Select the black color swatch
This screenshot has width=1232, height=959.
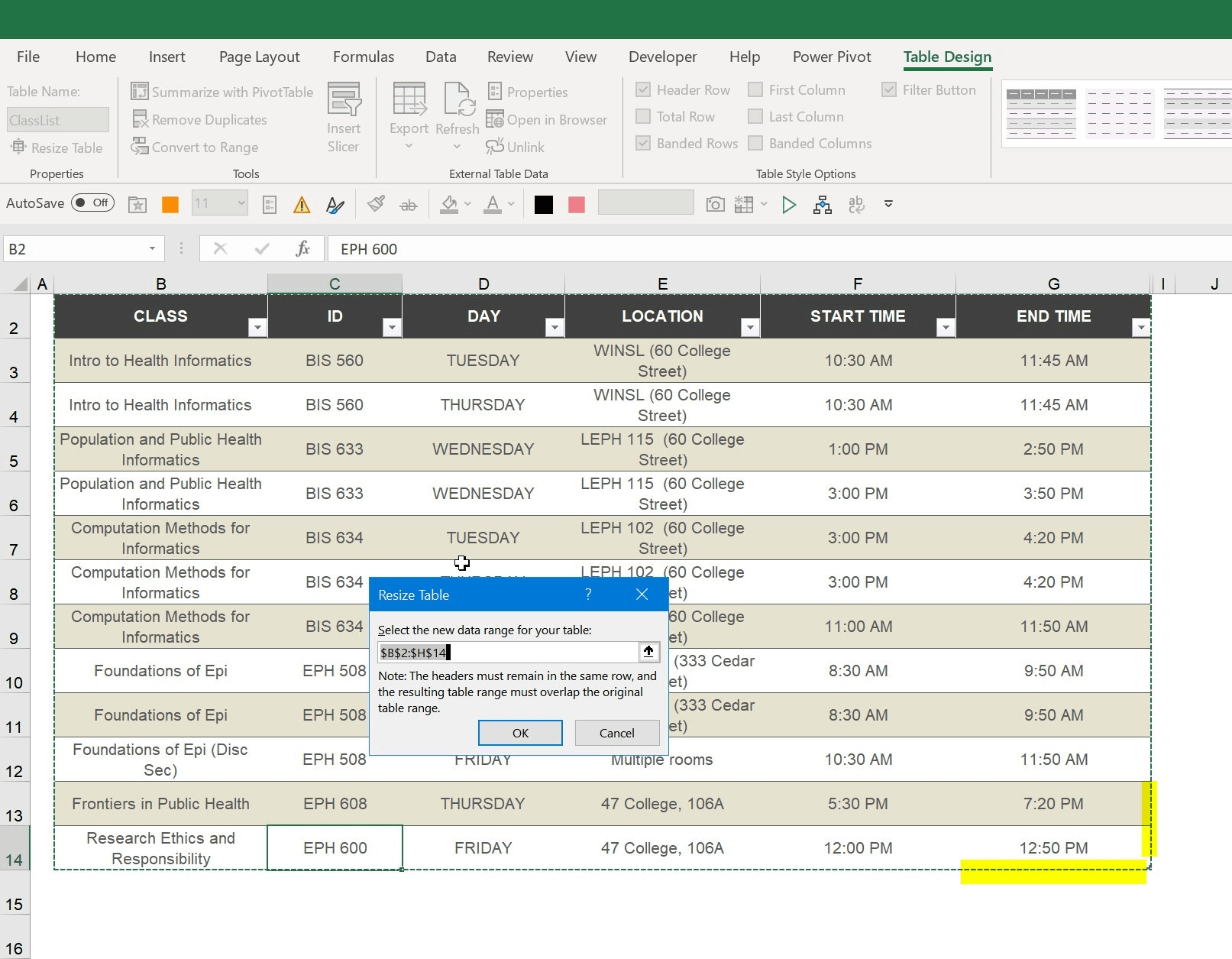(x=543, y=204)
